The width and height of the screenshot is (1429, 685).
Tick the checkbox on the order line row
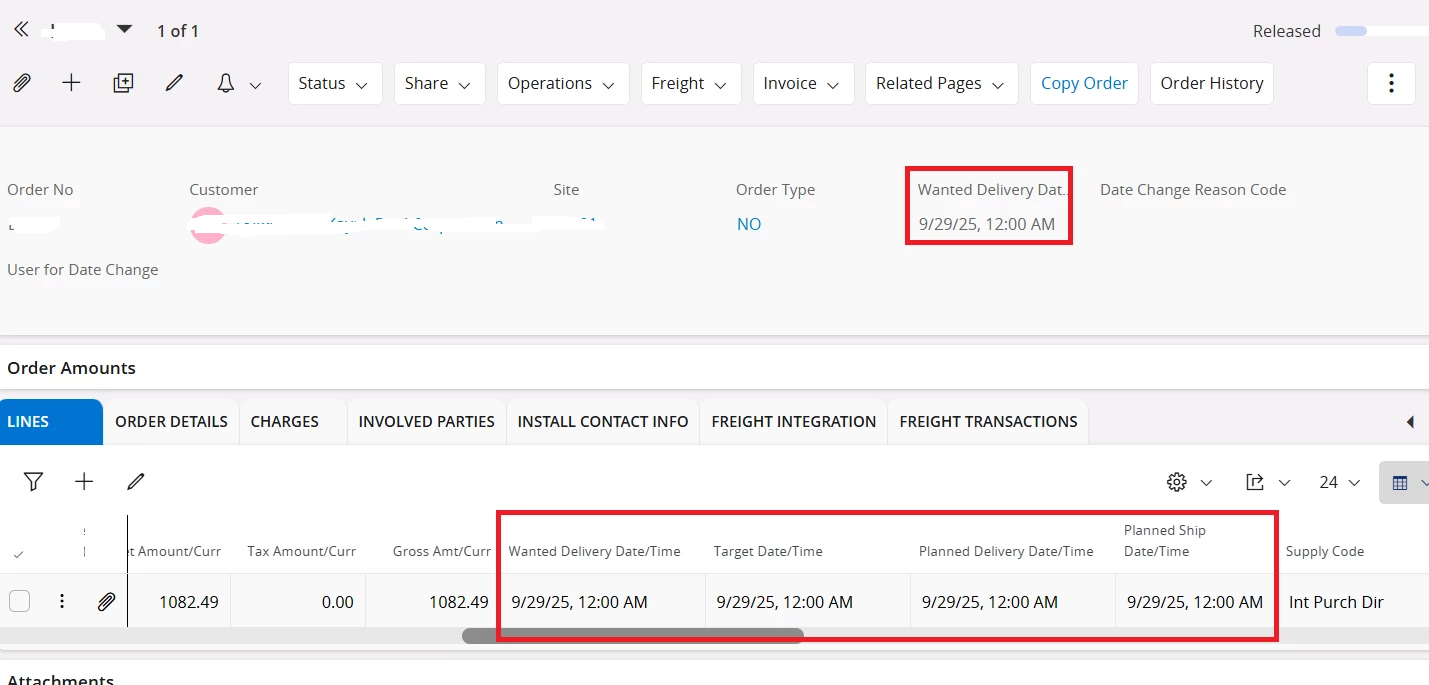[19, 601]
